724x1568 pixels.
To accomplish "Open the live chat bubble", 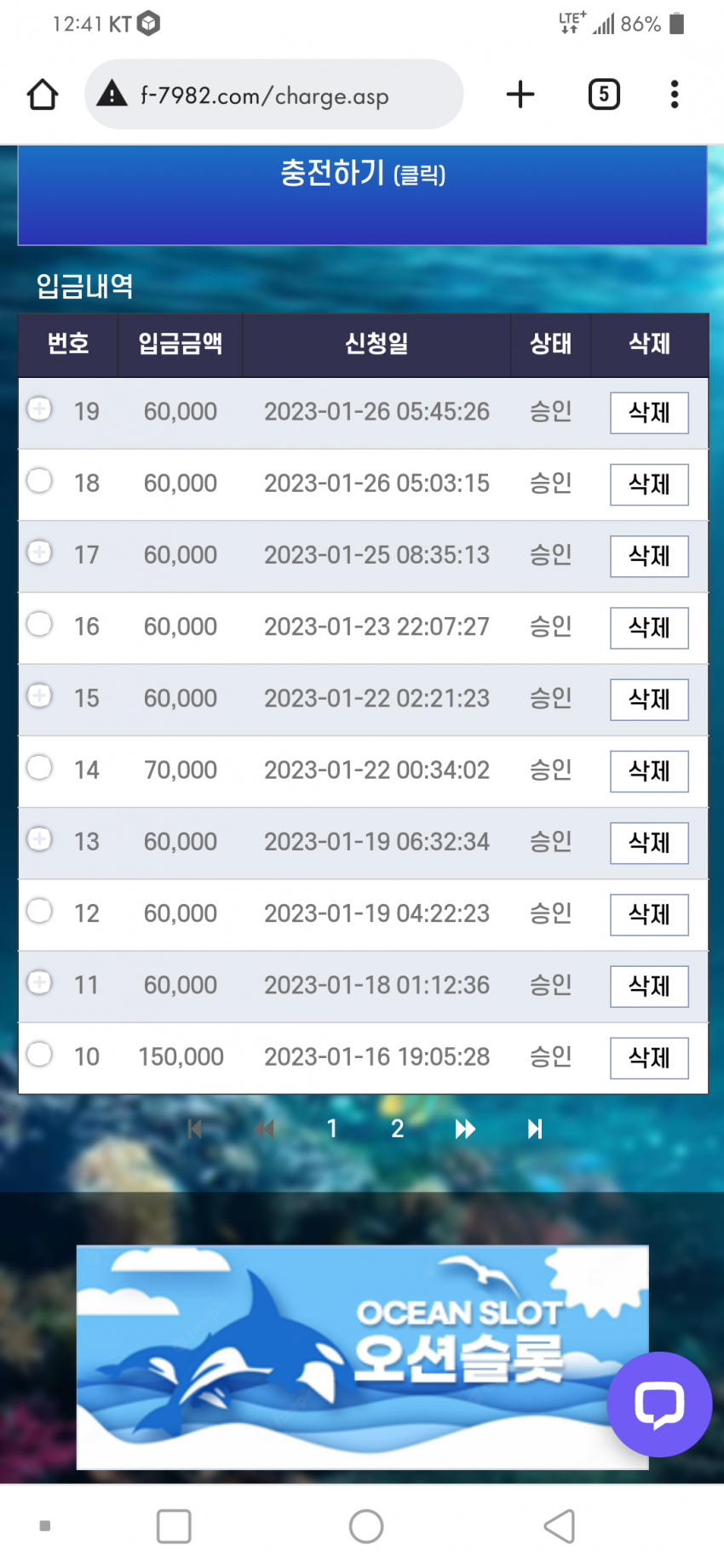I will [659, 1404].
